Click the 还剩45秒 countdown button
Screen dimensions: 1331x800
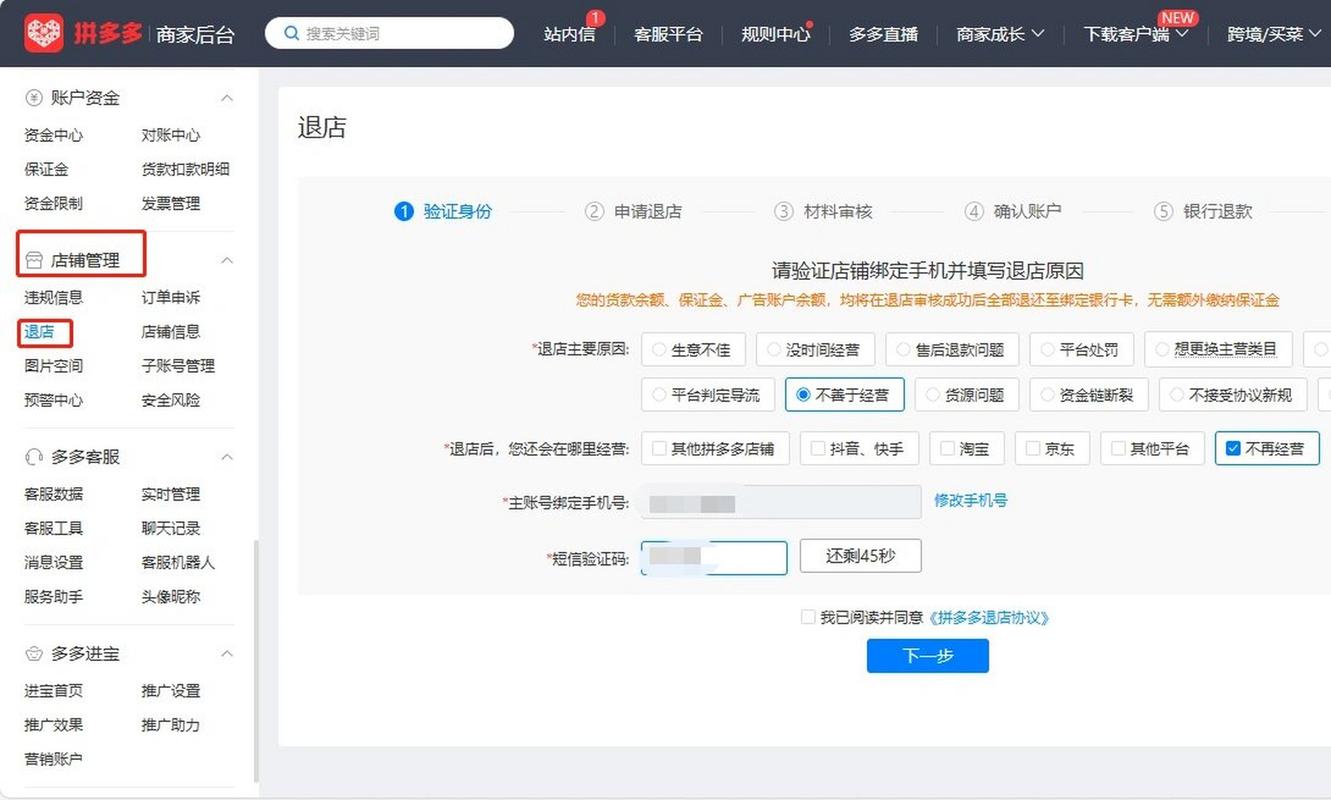click(x=860, y=556)
